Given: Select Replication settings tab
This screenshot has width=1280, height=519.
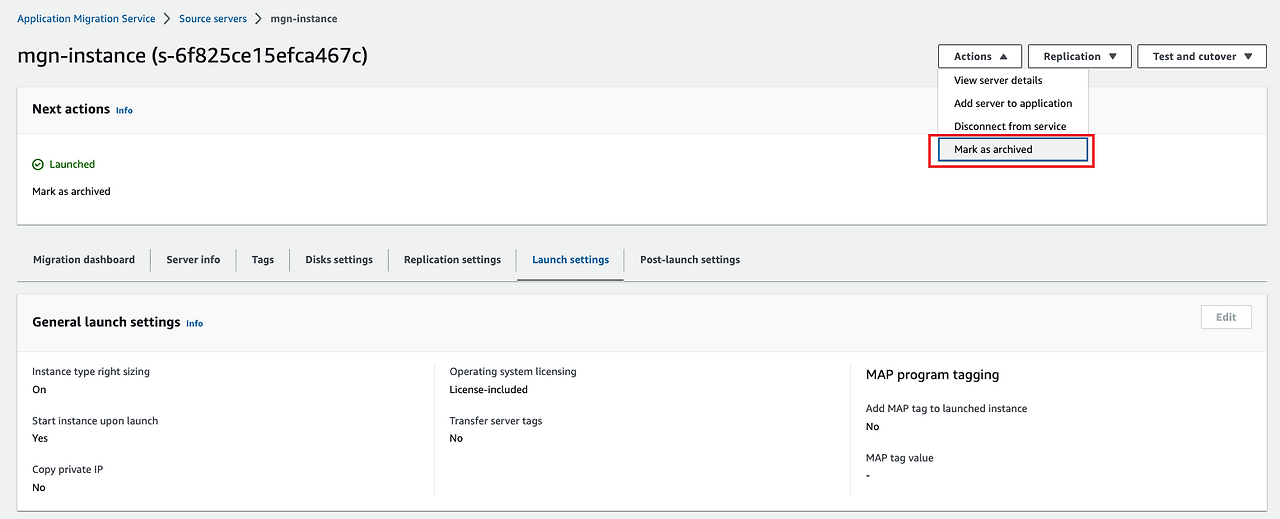Looking at the screenshot, I should click(x=452, y=260).
